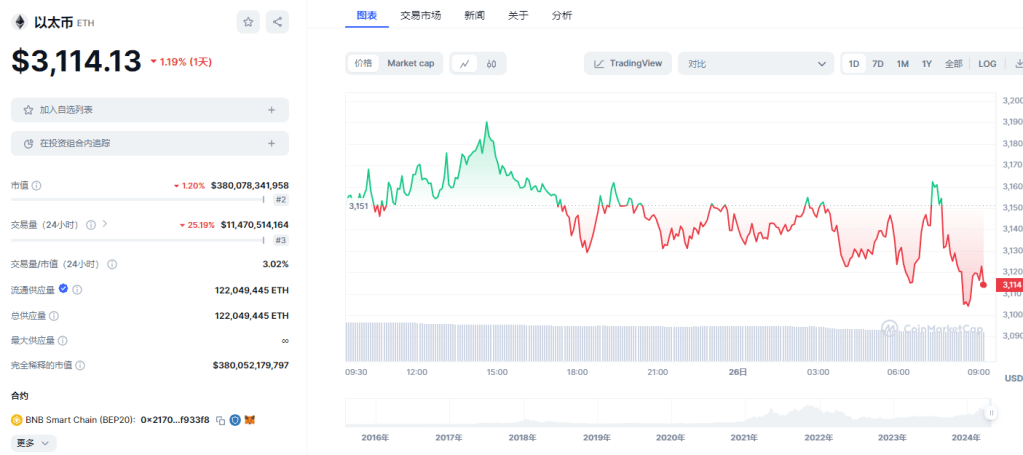
Task: Expand the 更多 contracts dropdown
Action: 33,442
